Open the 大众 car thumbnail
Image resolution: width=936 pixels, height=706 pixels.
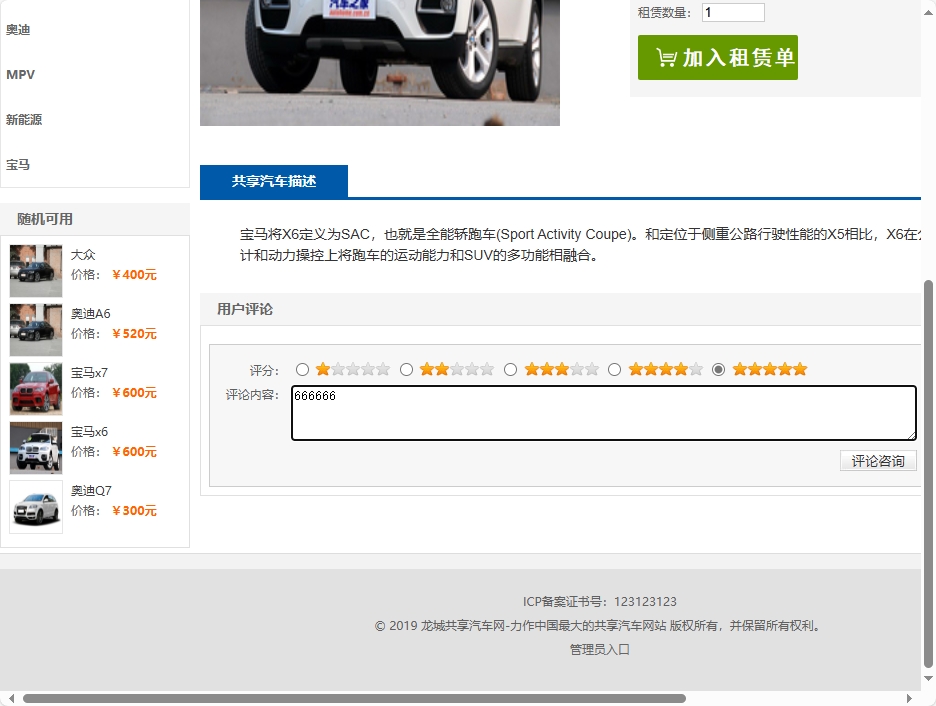tap(35, 270)
